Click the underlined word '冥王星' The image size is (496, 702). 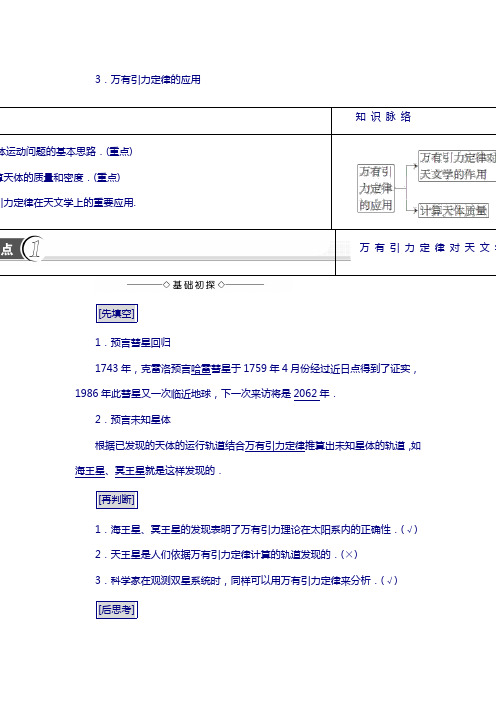pos(130,471)
